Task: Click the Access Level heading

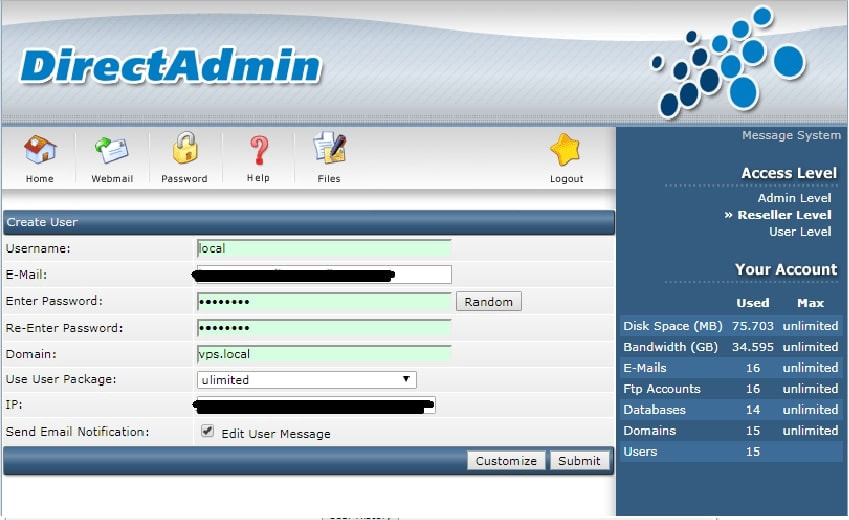Action: [789, 173]
